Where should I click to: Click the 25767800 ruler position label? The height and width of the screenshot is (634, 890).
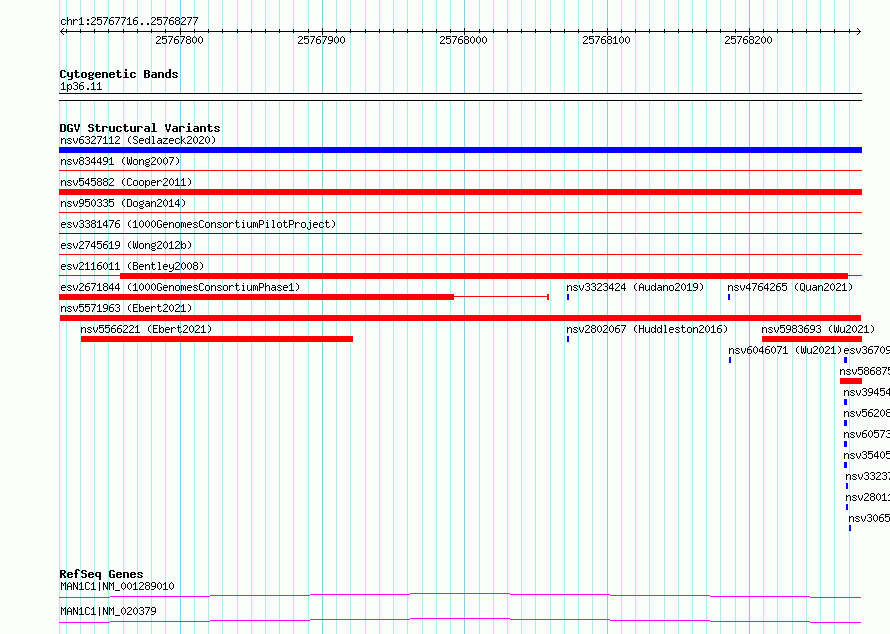179,40
